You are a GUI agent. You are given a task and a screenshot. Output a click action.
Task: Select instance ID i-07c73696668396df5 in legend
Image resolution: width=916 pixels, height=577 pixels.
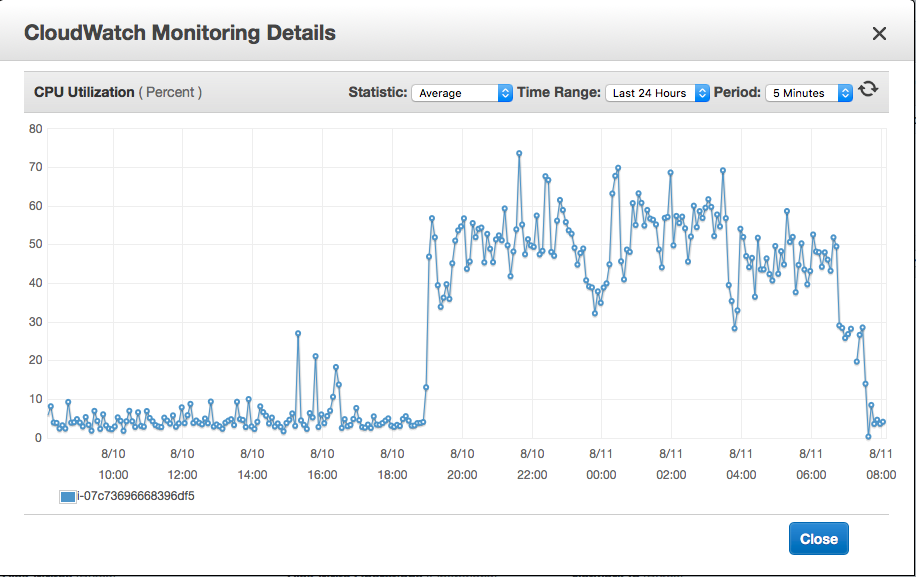[x=136, y=496]
